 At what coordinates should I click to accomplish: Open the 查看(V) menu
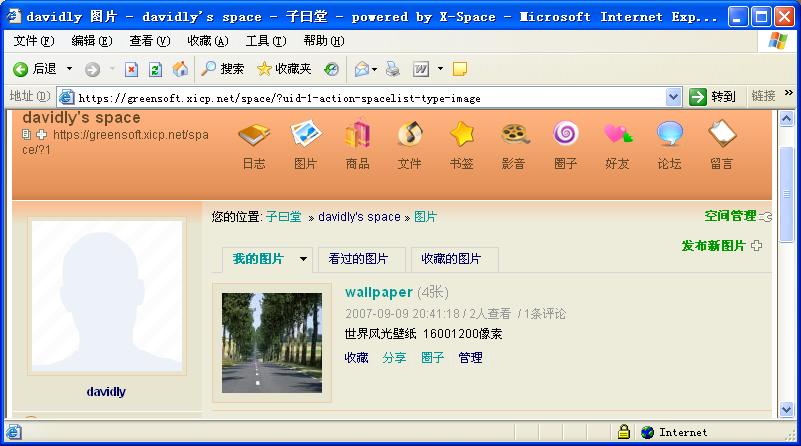pos(150,41)
